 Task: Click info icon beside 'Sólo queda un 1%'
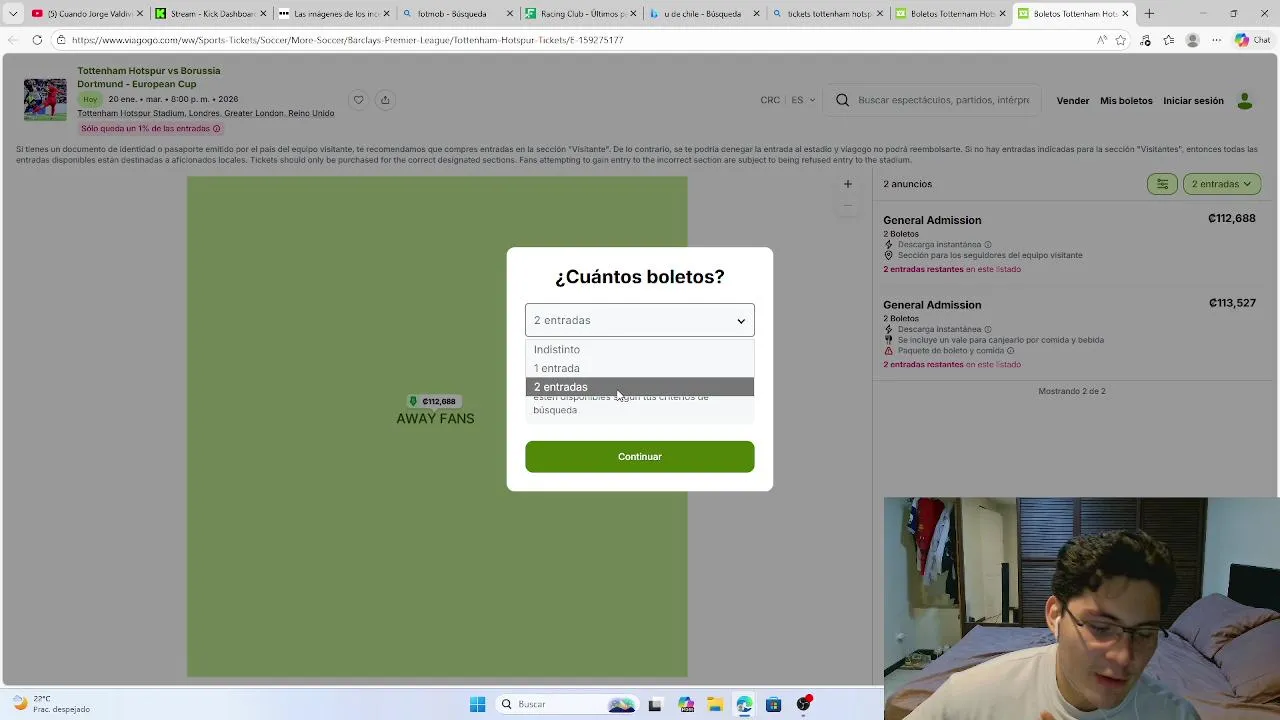pyautogui.click(x=216, y=128)
